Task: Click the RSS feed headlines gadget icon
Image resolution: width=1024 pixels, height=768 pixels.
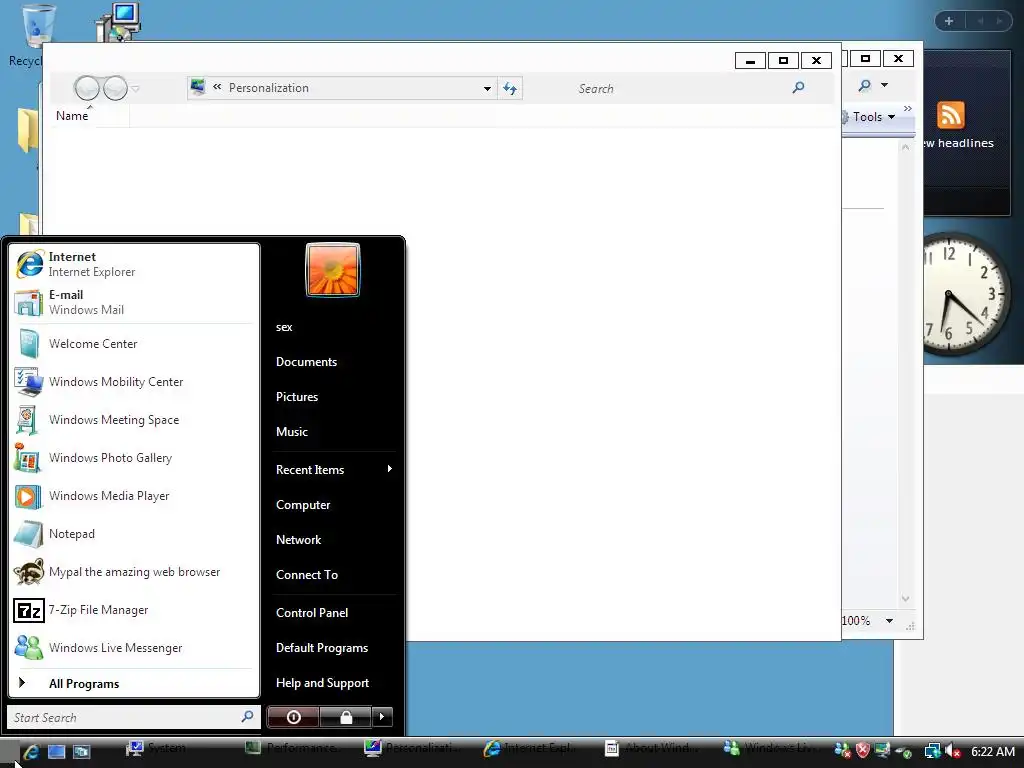Action: click(x=951, y=115)
